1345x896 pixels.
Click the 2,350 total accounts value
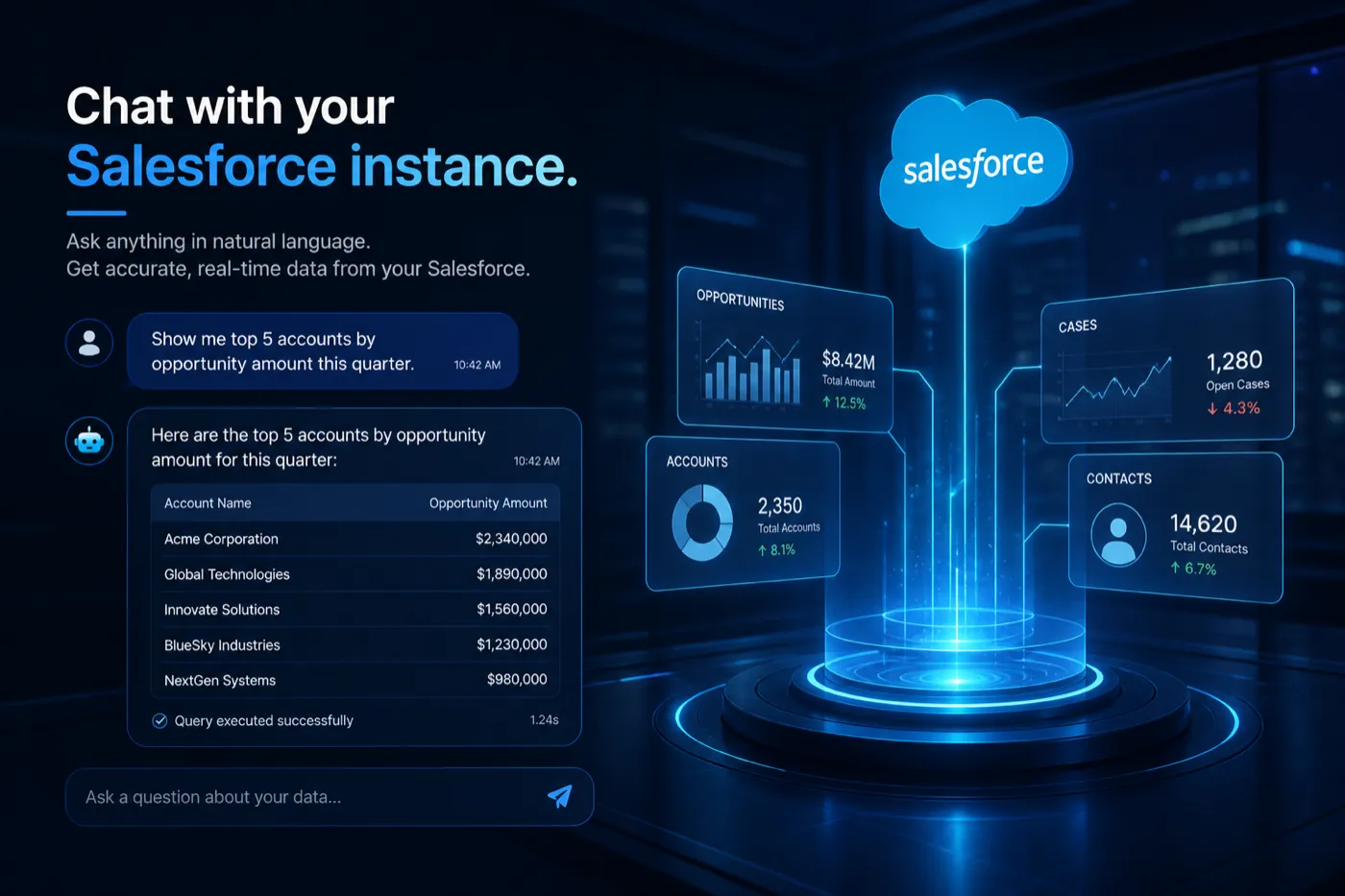pos(779,505)
